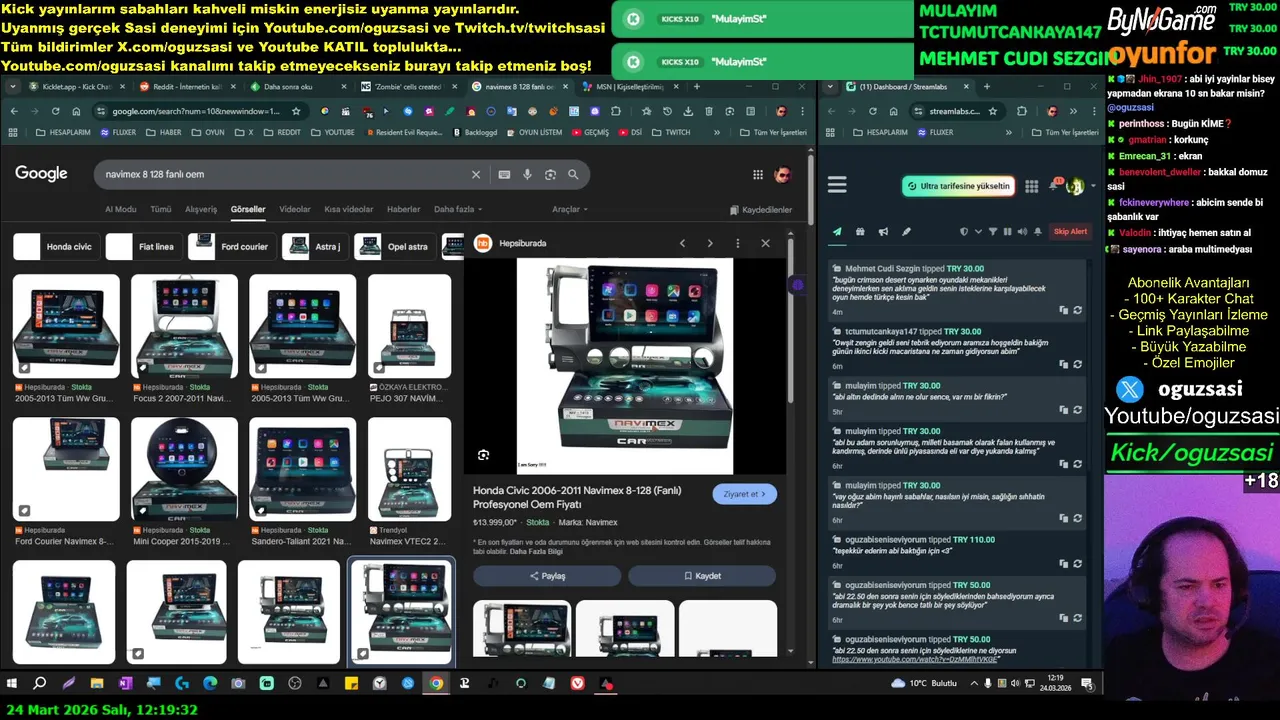The image size is (1280, 720).
Task: Toggle the bell icon next to Skip Alert
Action: tap(1037, 231)
